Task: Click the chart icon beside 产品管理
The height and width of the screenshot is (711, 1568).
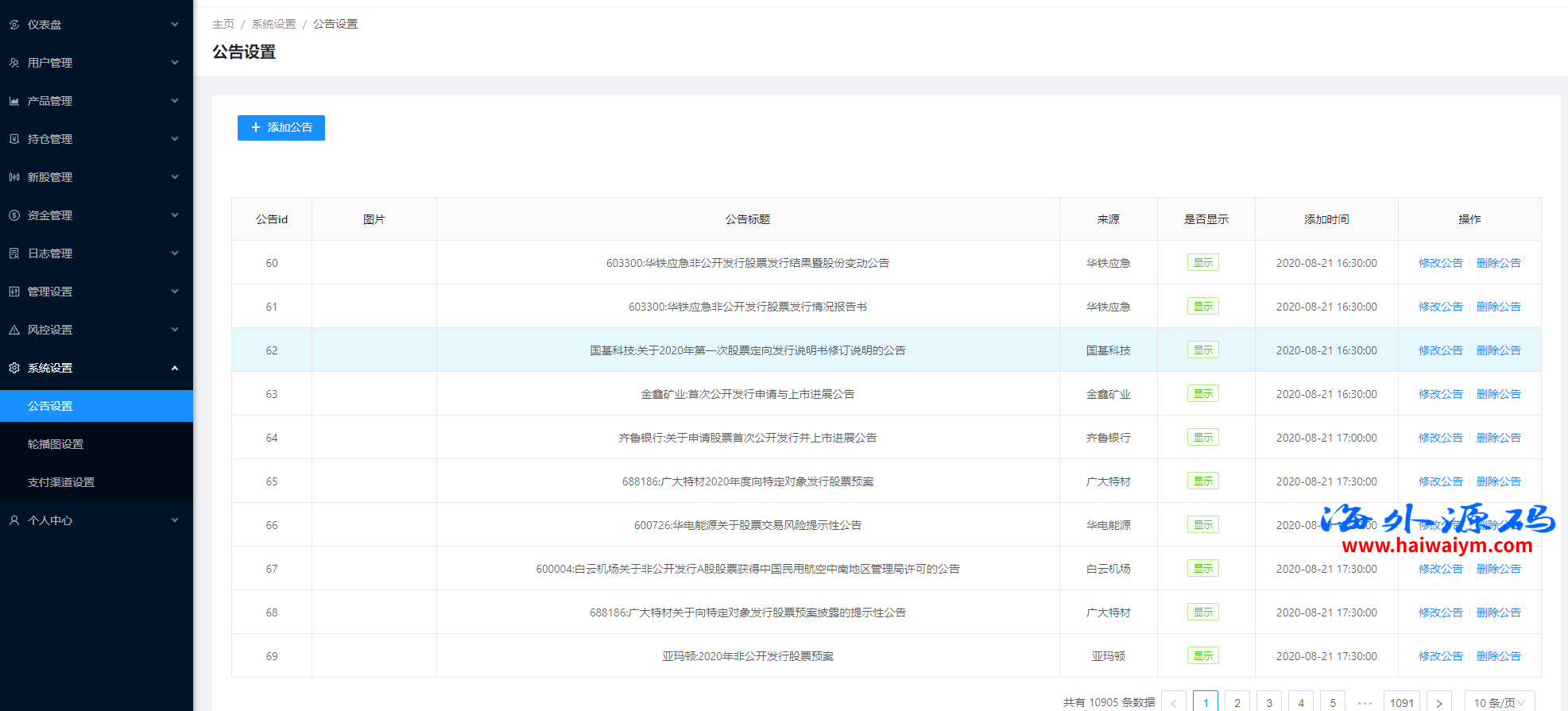Action: (14, 101)
